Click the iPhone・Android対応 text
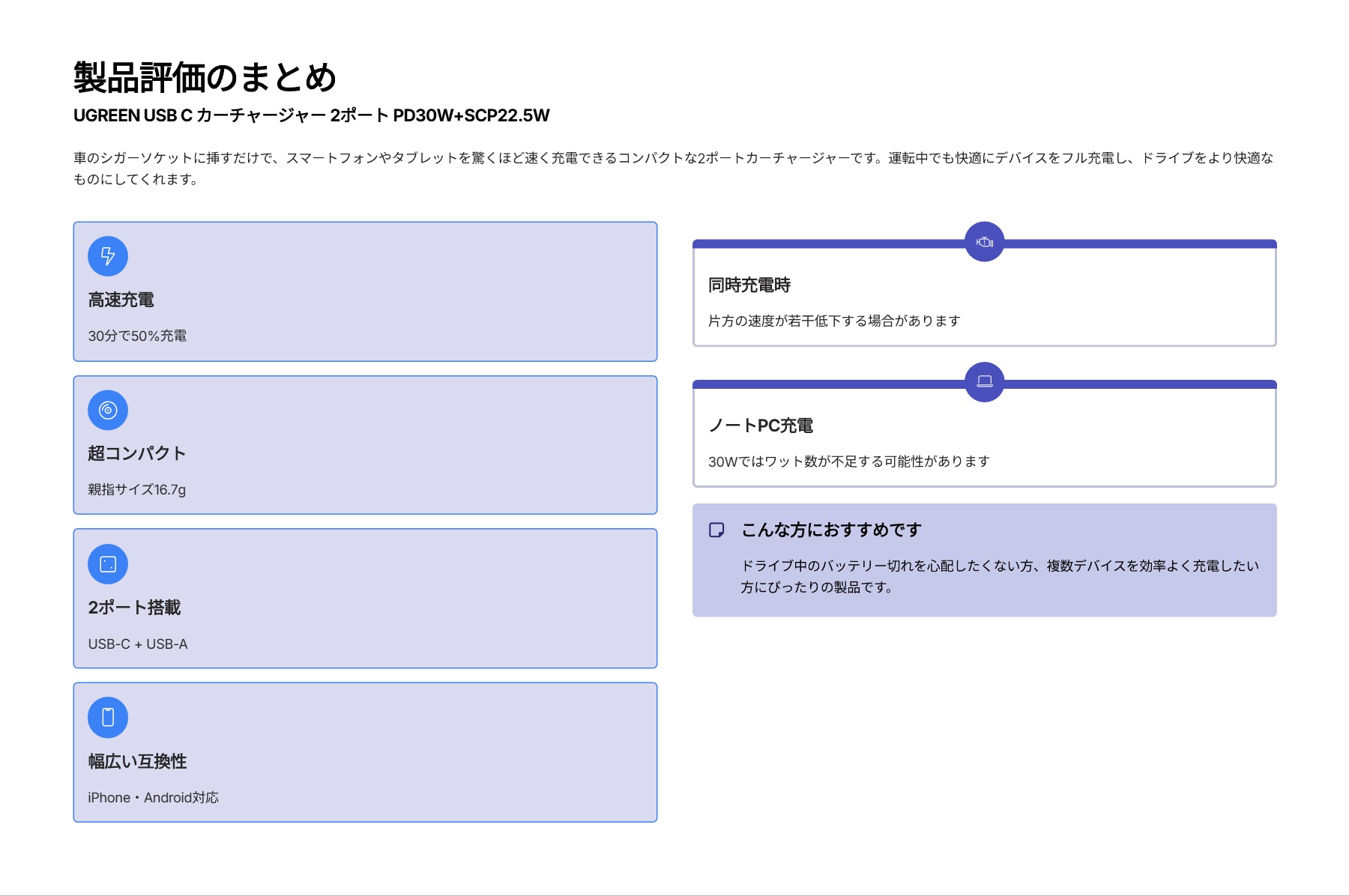The image size is (1349, 896). tap(153, 797)
